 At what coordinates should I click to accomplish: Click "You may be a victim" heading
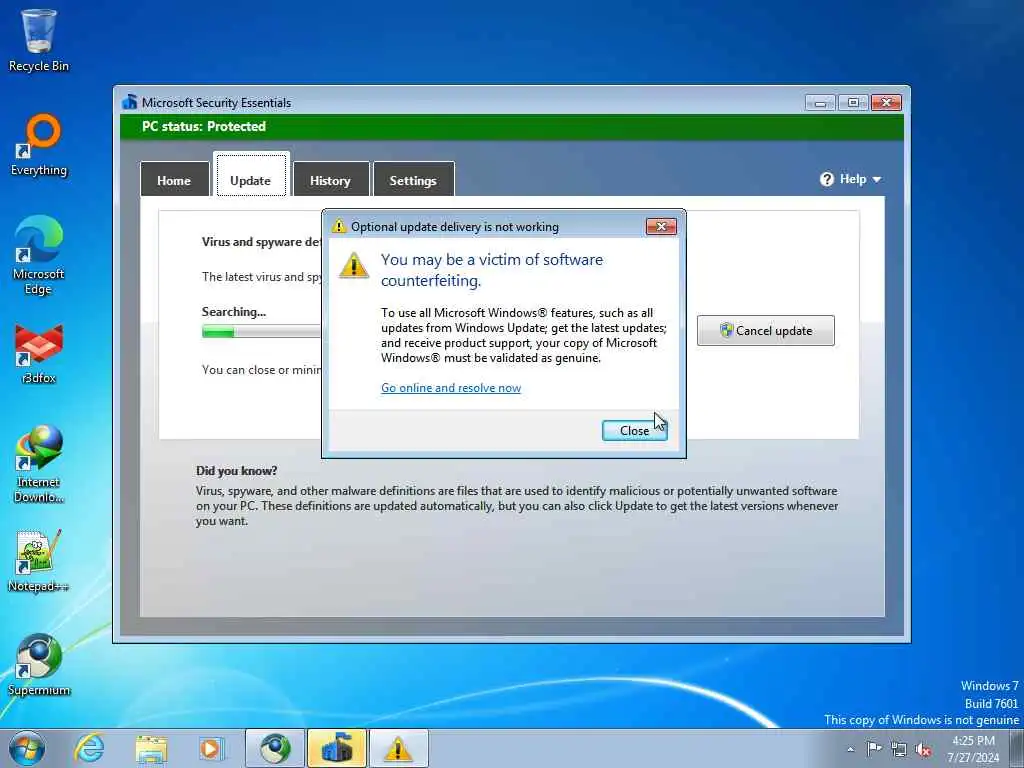(x=492, y=270)
